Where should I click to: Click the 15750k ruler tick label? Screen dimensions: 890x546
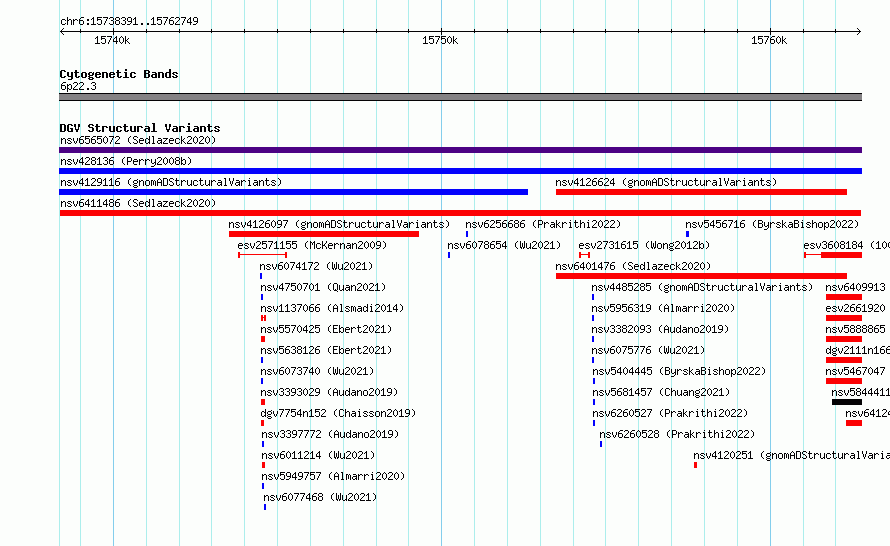pyautogui.click(x=440, y=40)
